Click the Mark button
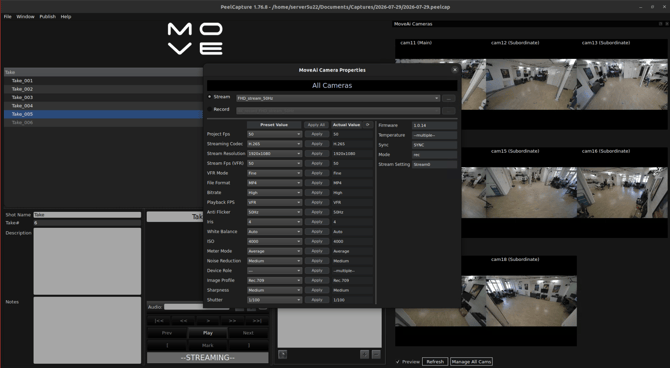Image resolution: width=670 pixels, height=368 pixels. 208,345
